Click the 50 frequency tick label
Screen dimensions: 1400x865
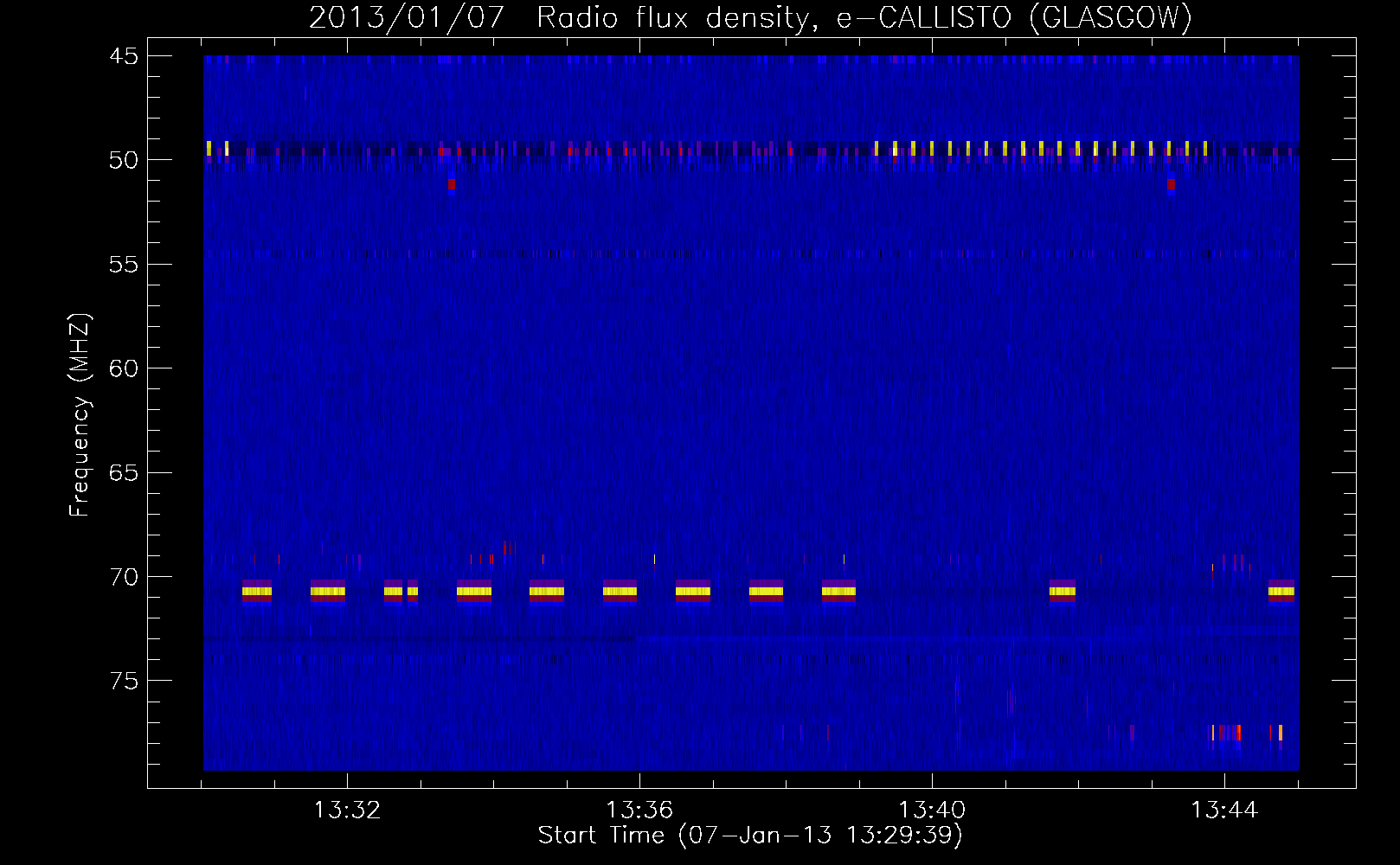pyautogui.click(x=124, y=160)
